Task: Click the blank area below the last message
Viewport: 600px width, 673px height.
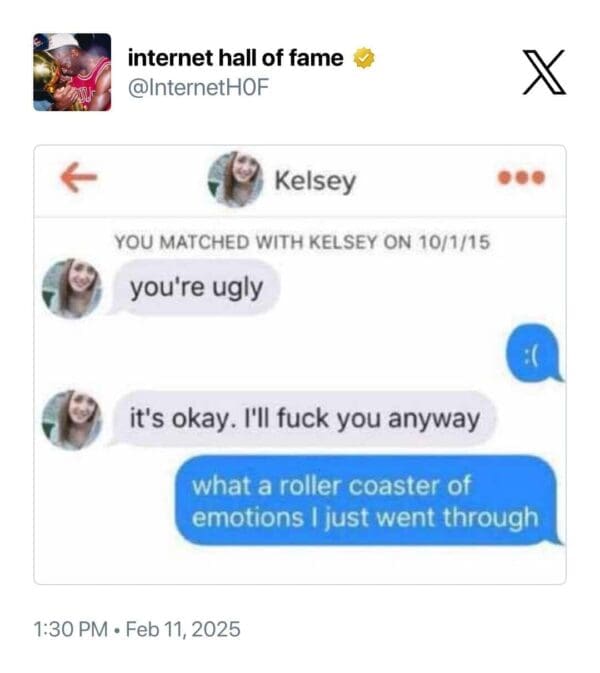Action: click(300, 565)
